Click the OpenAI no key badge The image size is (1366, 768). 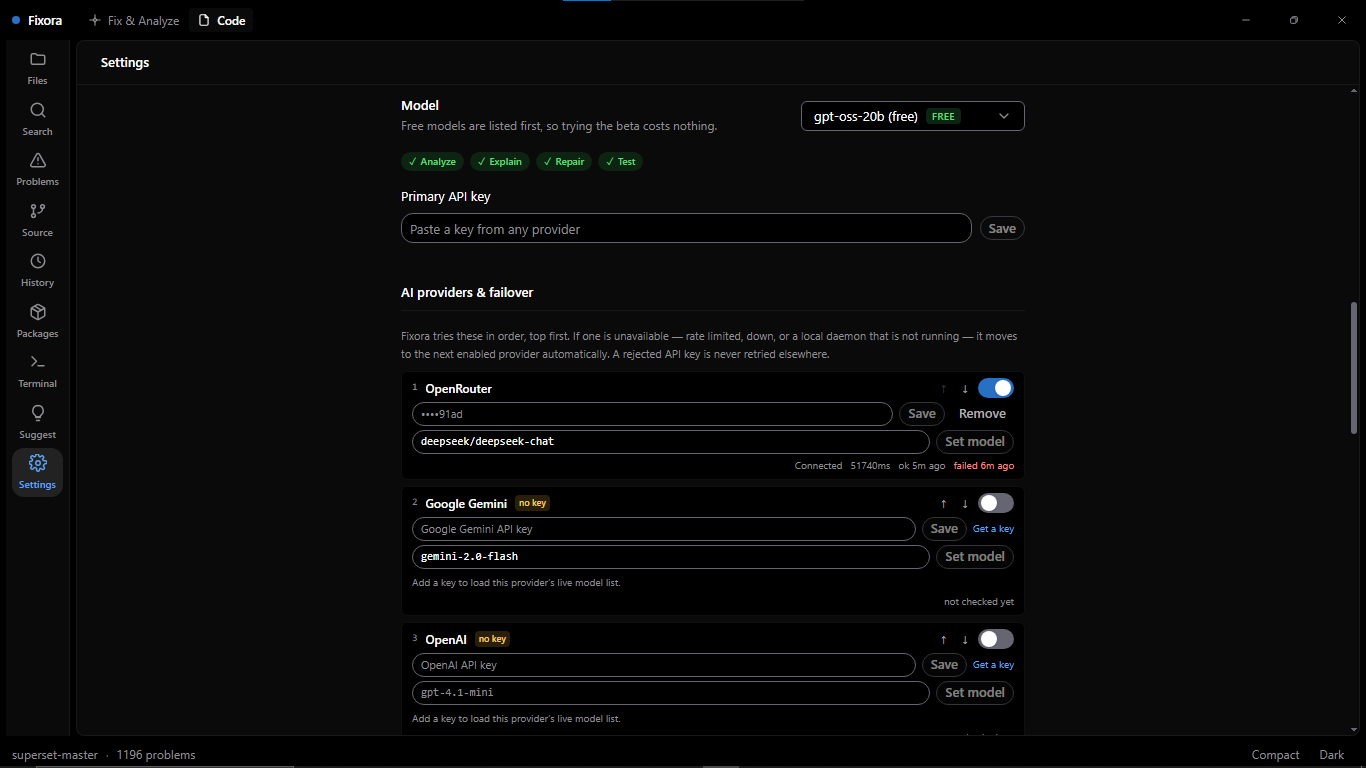[x=492, y=639]
